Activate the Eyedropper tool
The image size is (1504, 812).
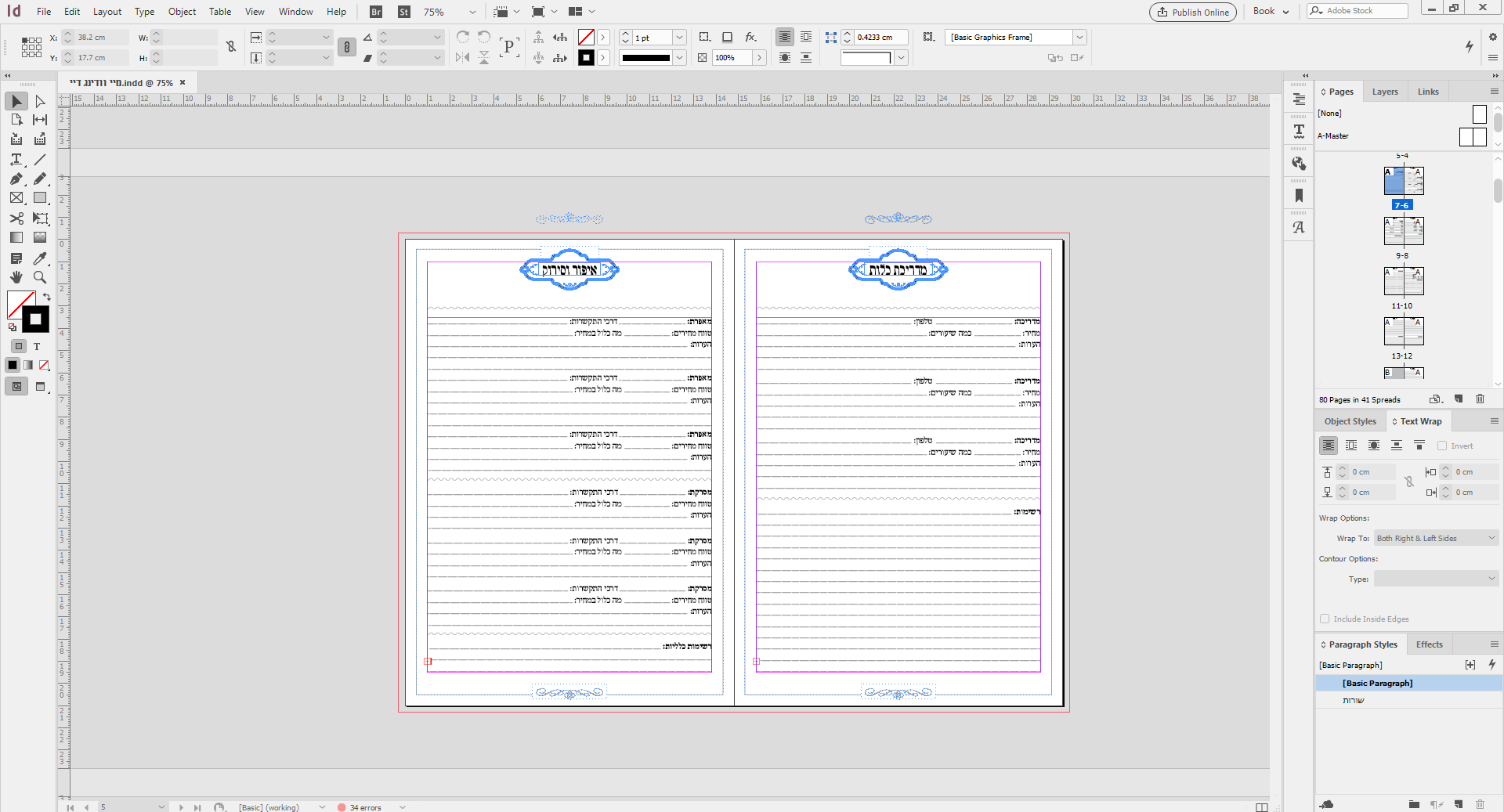40,258
